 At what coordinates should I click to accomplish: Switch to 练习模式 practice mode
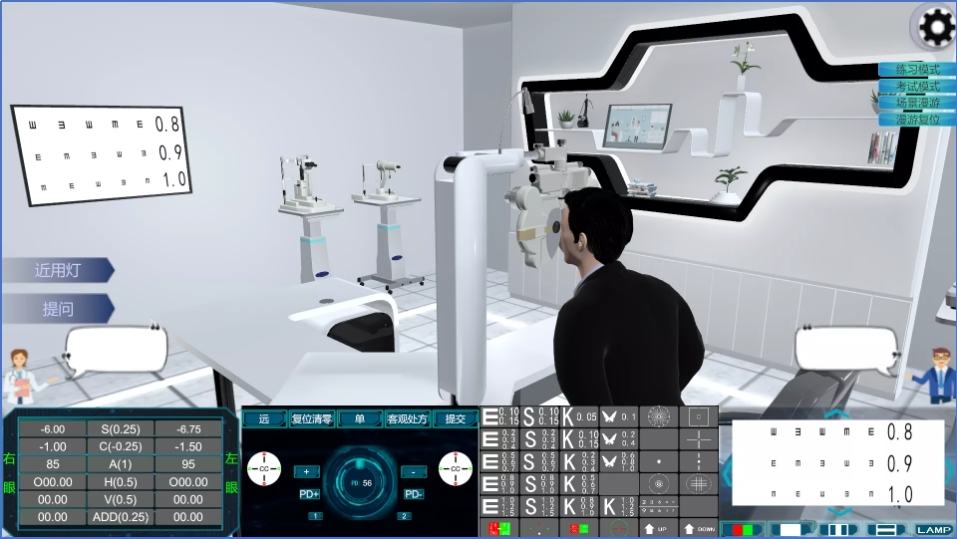pos(917,70)
